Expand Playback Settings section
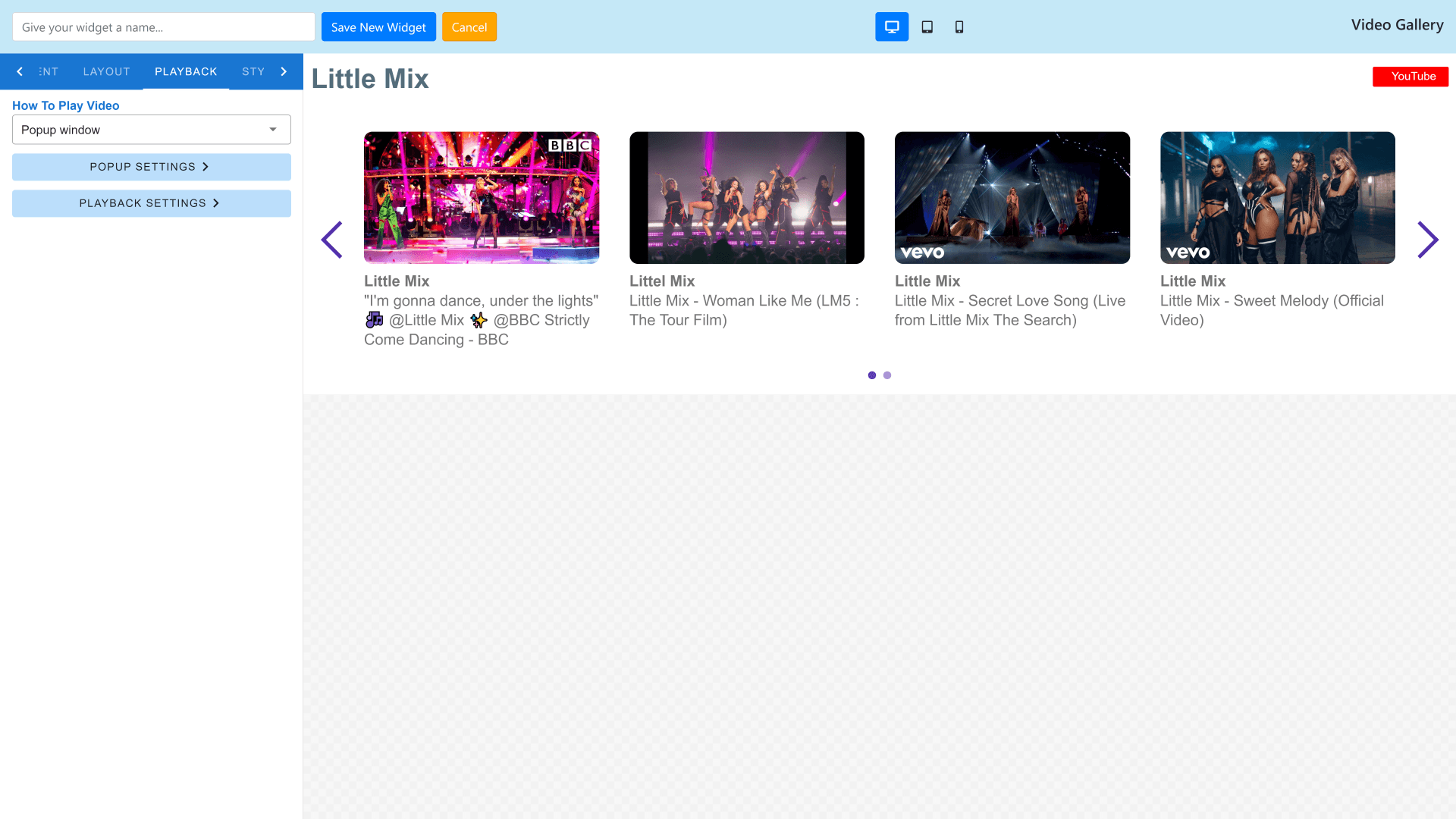1456x819 pixels. (x=152, y=203)
